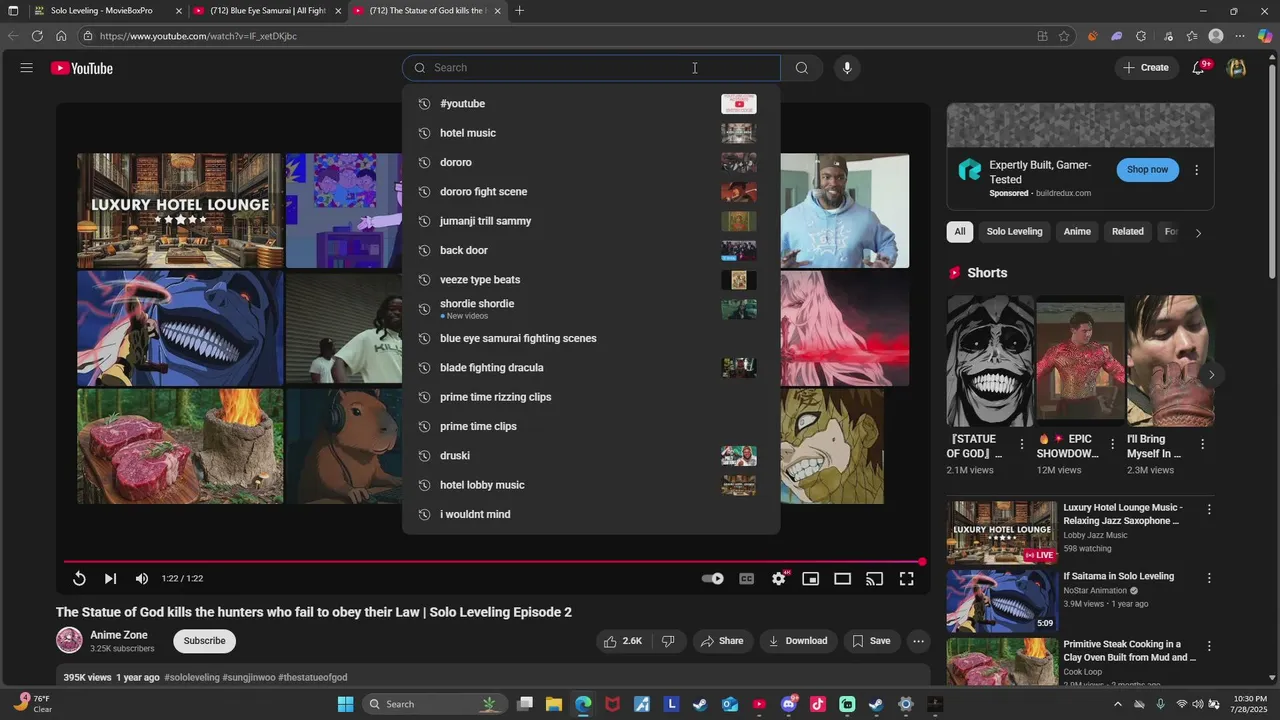Start voice search with the microphone
This screenshot has width=1280, height=720.
click(x=847, y=68)
